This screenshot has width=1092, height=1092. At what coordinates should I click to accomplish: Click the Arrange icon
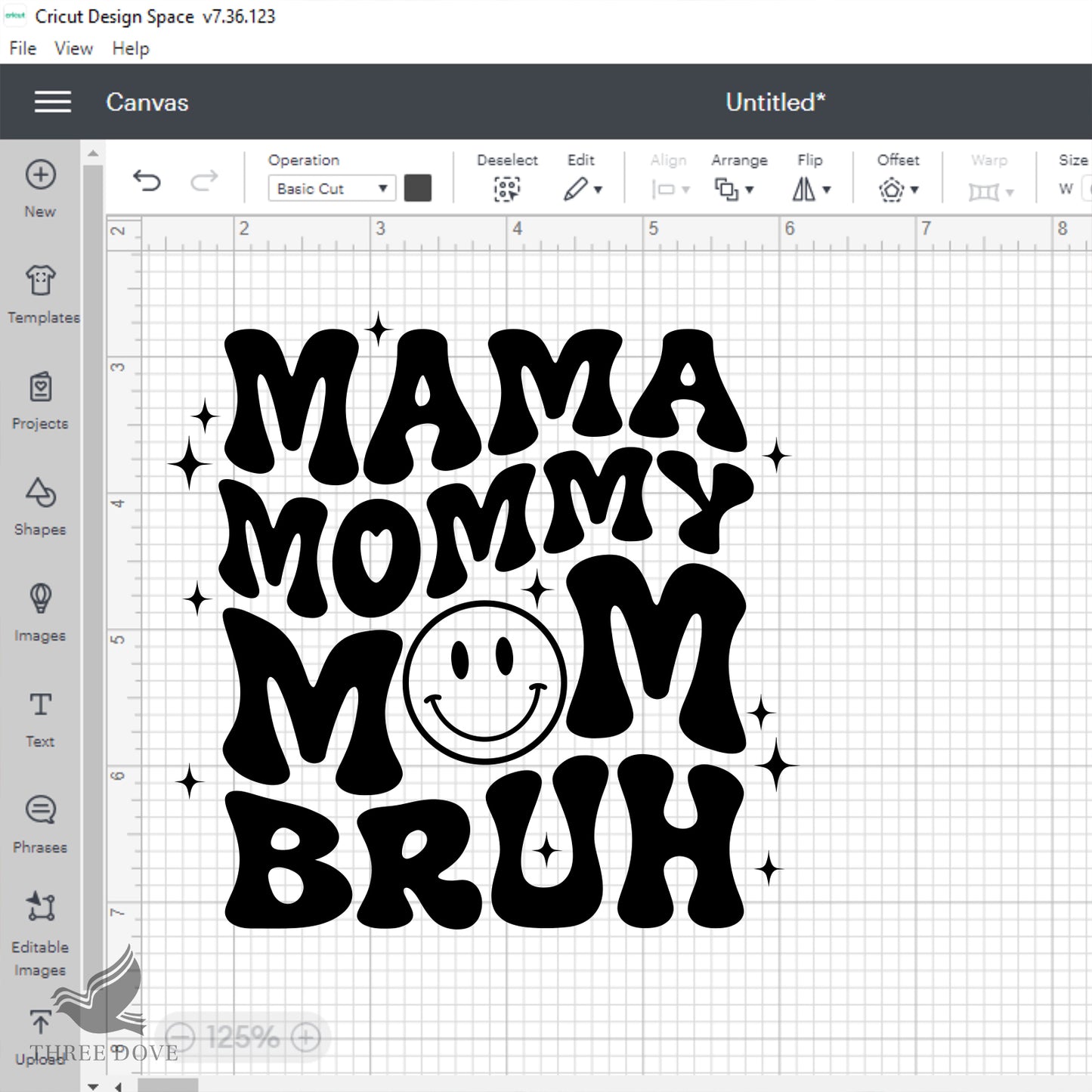[x=726, y=189]
